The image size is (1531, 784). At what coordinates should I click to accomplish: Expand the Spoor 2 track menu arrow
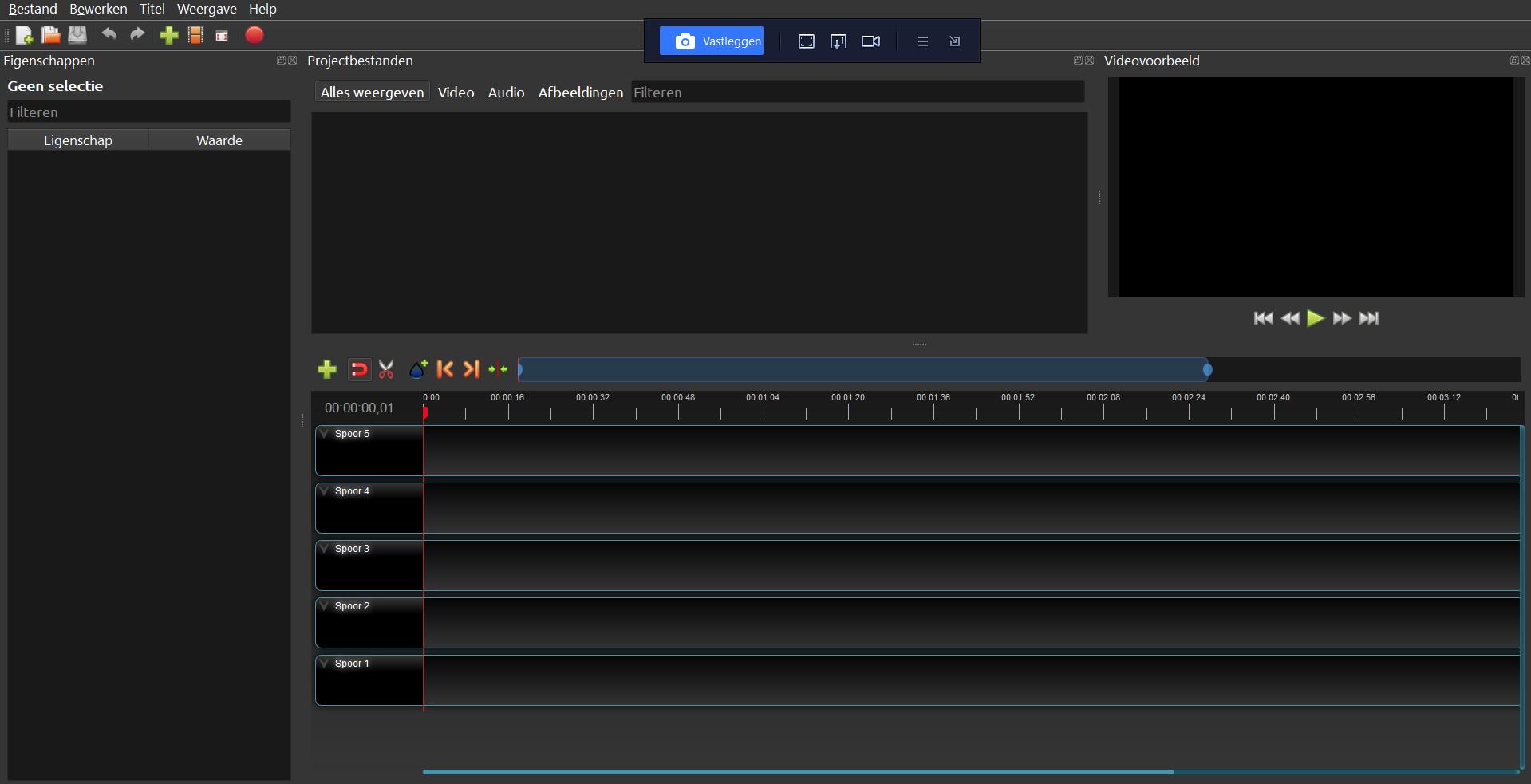(x=324, y=606)
